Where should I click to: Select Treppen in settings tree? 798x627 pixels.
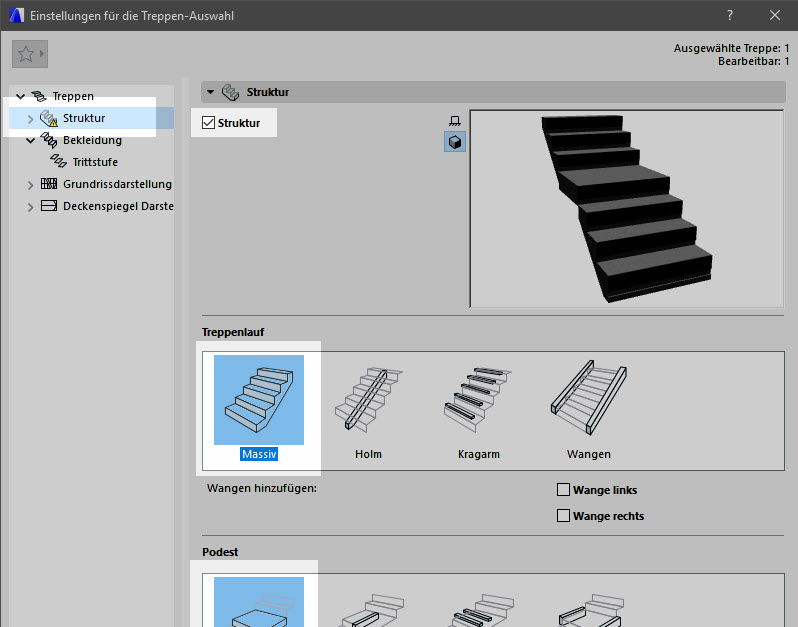pos(73,96)
